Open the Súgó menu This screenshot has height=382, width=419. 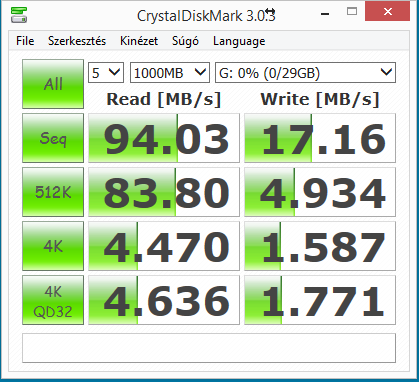point(185,41)
